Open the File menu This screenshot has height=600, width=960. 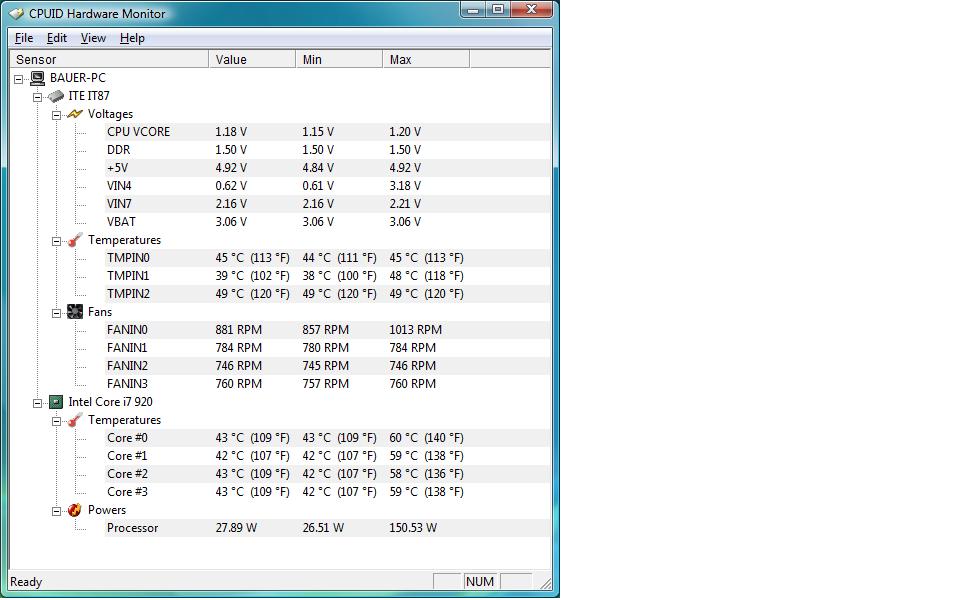click(24, 38)
